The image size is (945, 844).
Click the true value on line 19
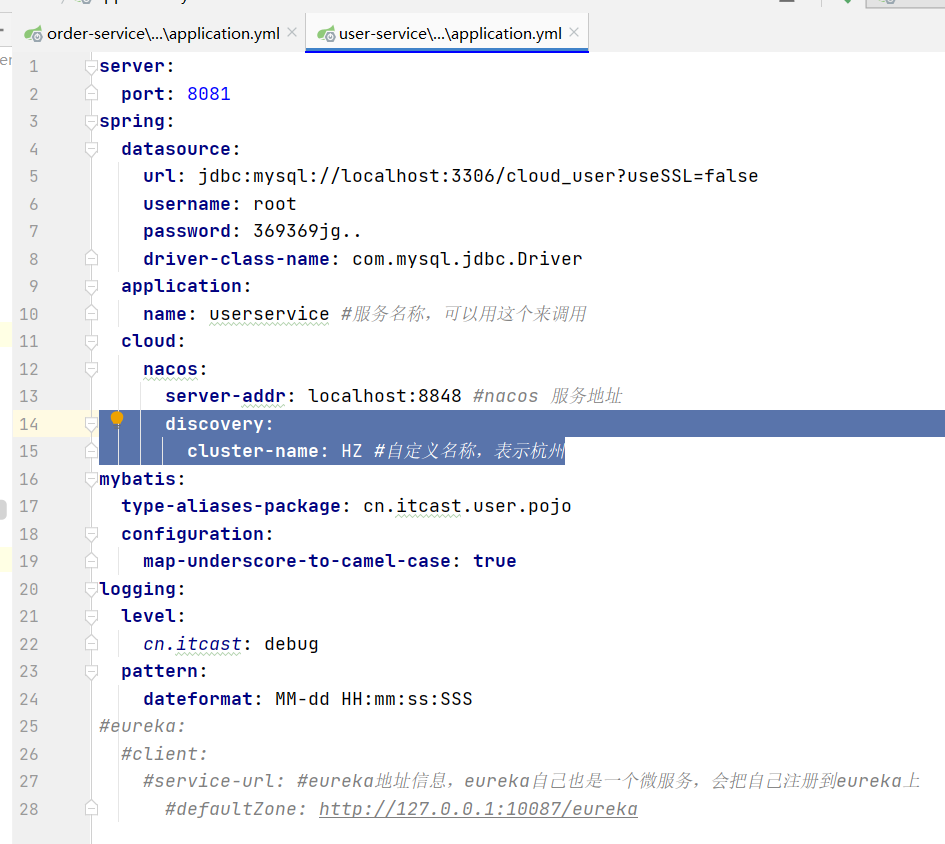[495, 561]
